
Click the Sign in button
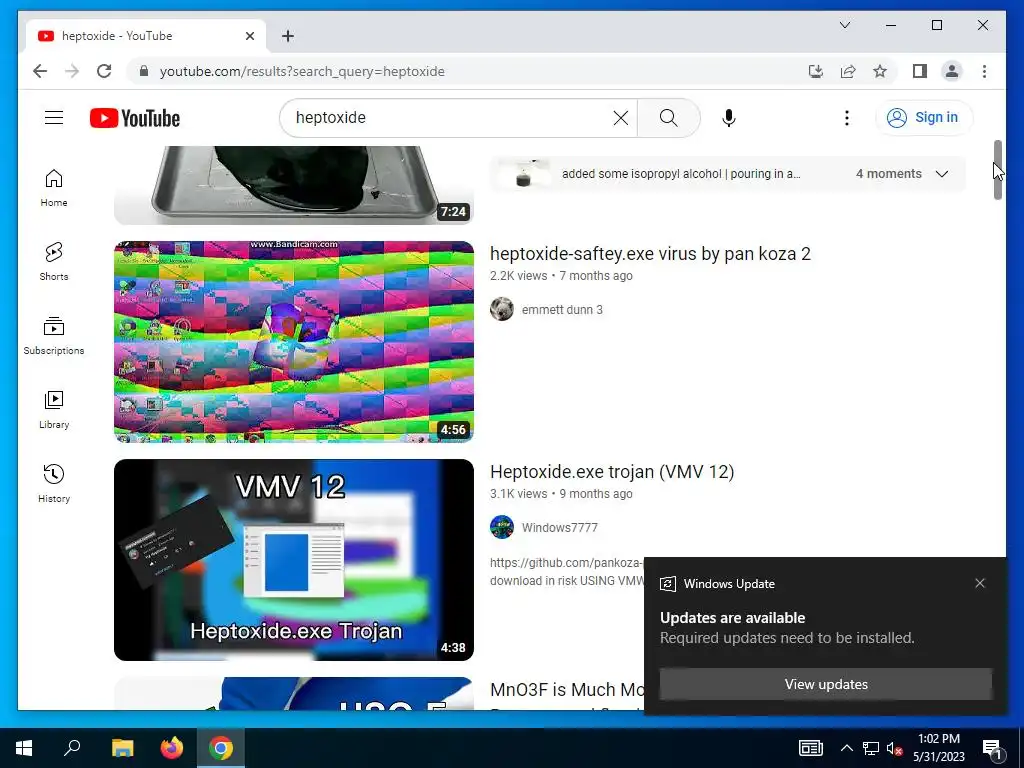[924, 118]
